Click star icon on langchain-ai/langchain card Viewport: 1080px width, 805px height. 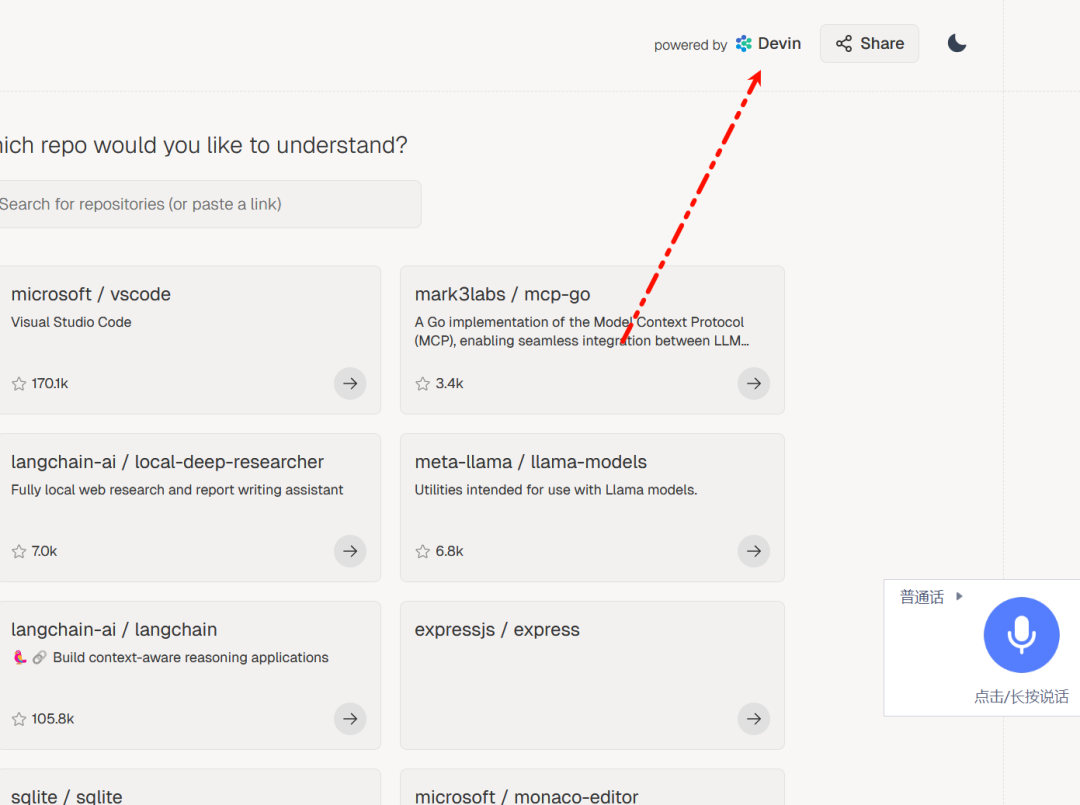tap(19, 719)
